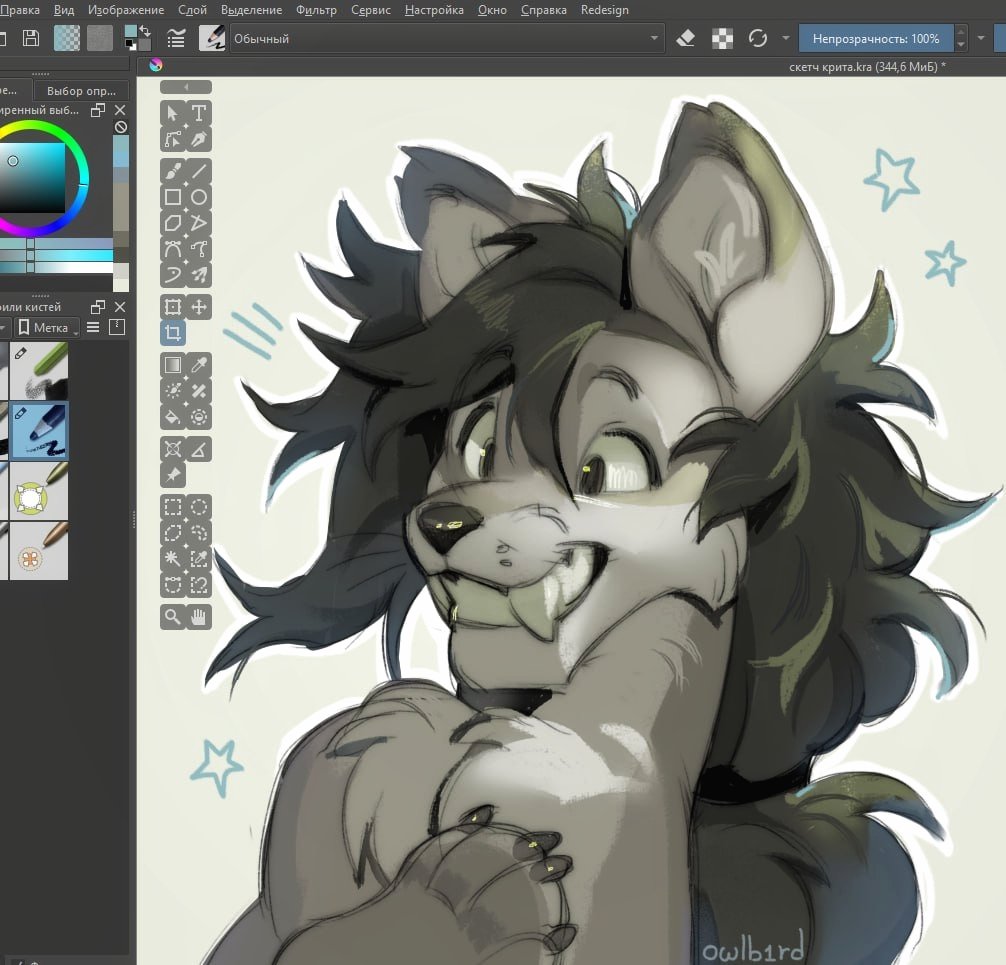Select the Ellipse shape tool

(199, 197)
